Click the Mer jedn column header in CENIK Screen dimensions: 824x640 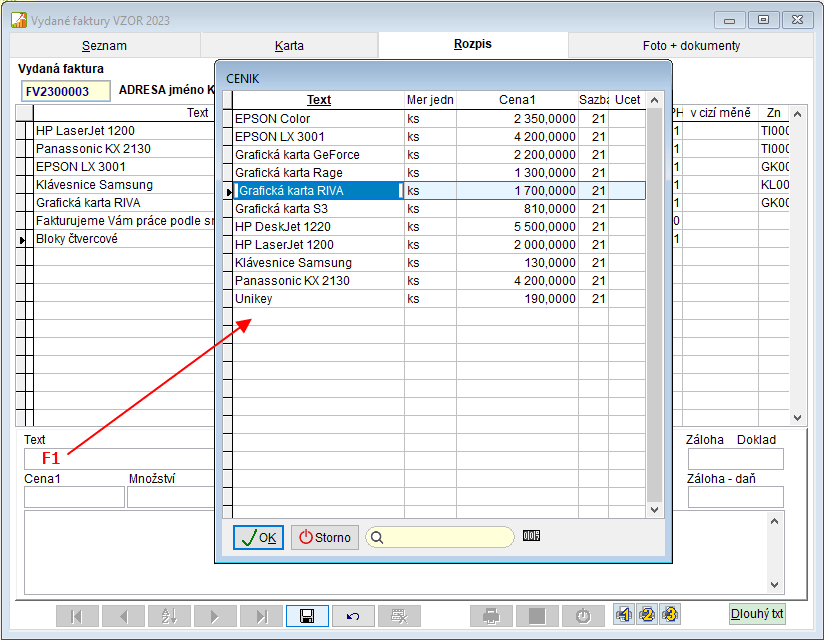click(x=430, y=100)
